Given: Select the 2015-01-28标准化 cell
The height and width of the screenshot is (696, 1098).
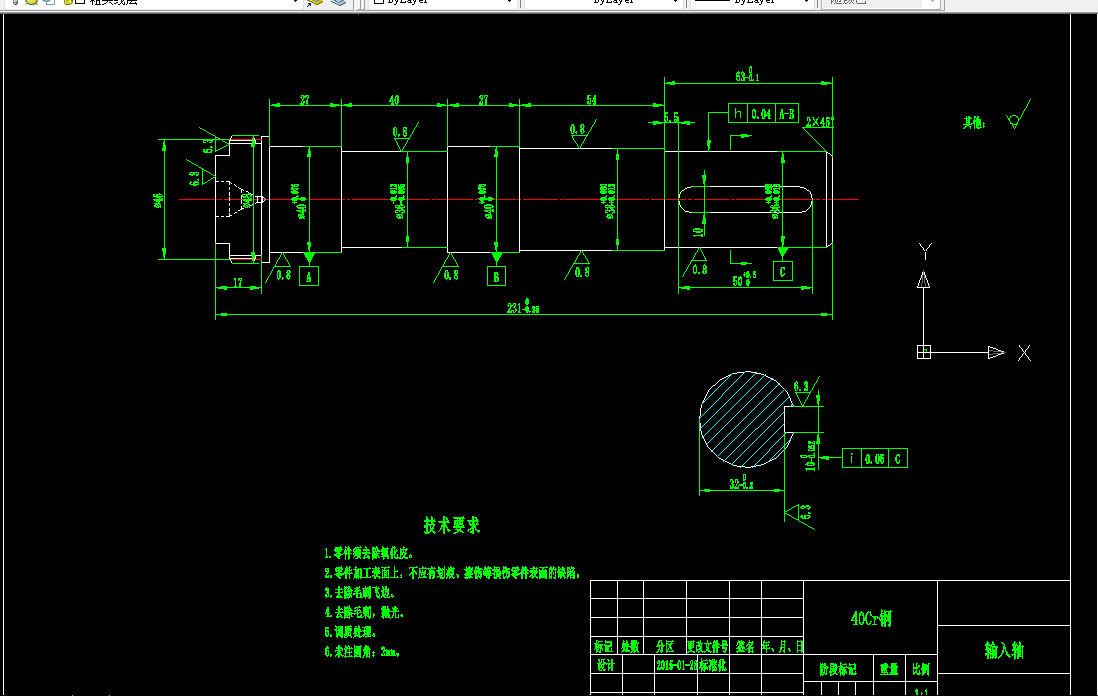Looking at the screenshot, I should point(691,664).
